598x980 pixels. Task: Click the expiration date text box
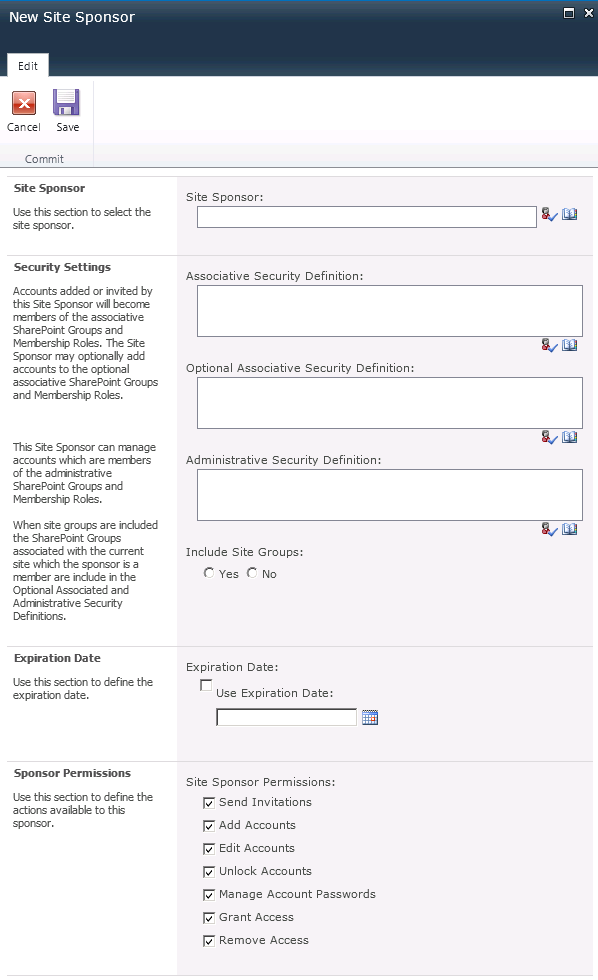286,717
